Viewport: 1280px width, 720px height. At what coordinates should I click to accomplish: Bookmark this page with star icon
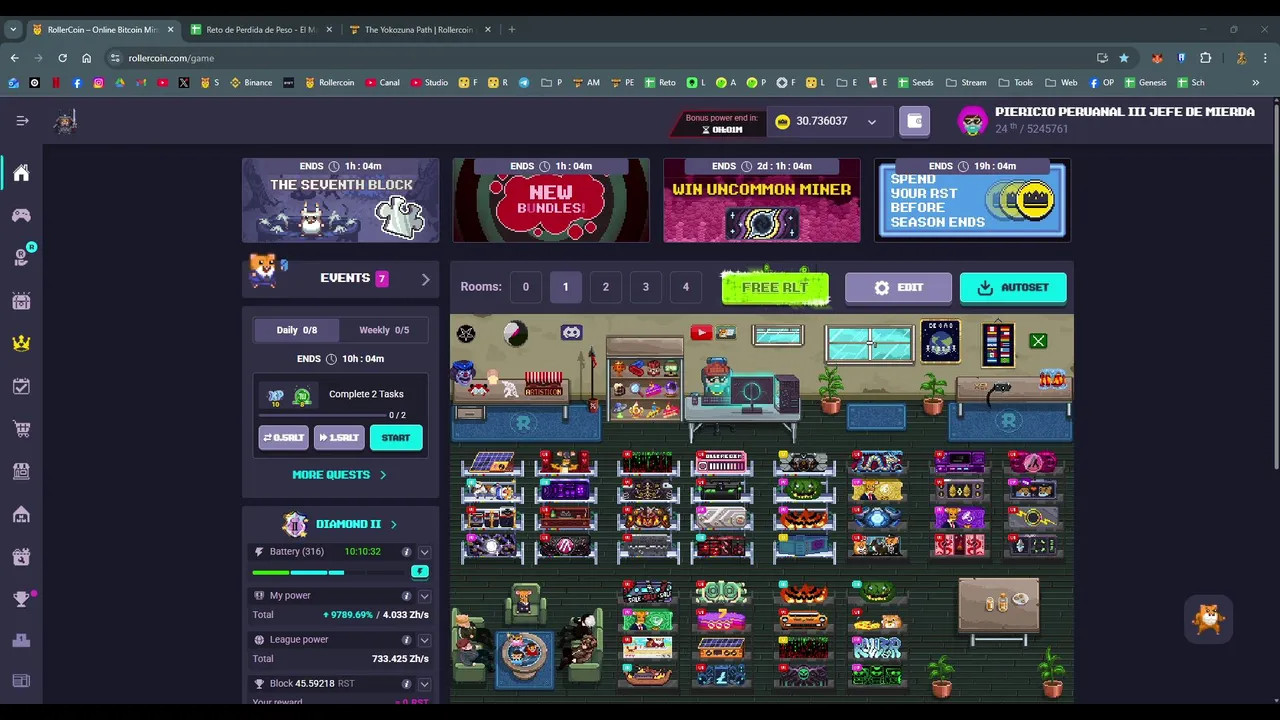pos(1124,58)
